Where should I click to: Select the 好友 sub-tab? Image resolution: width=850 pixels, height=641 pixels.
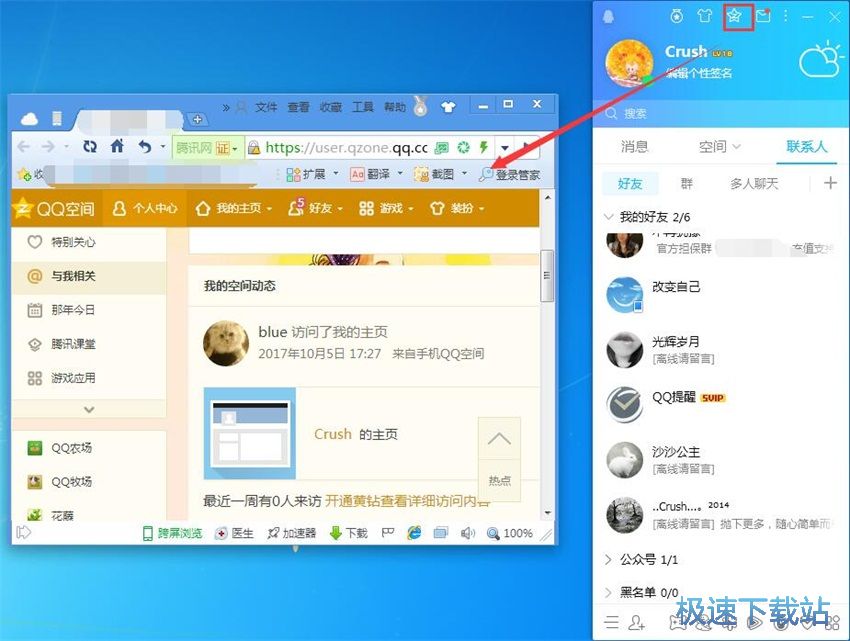(x=630, y=184)
